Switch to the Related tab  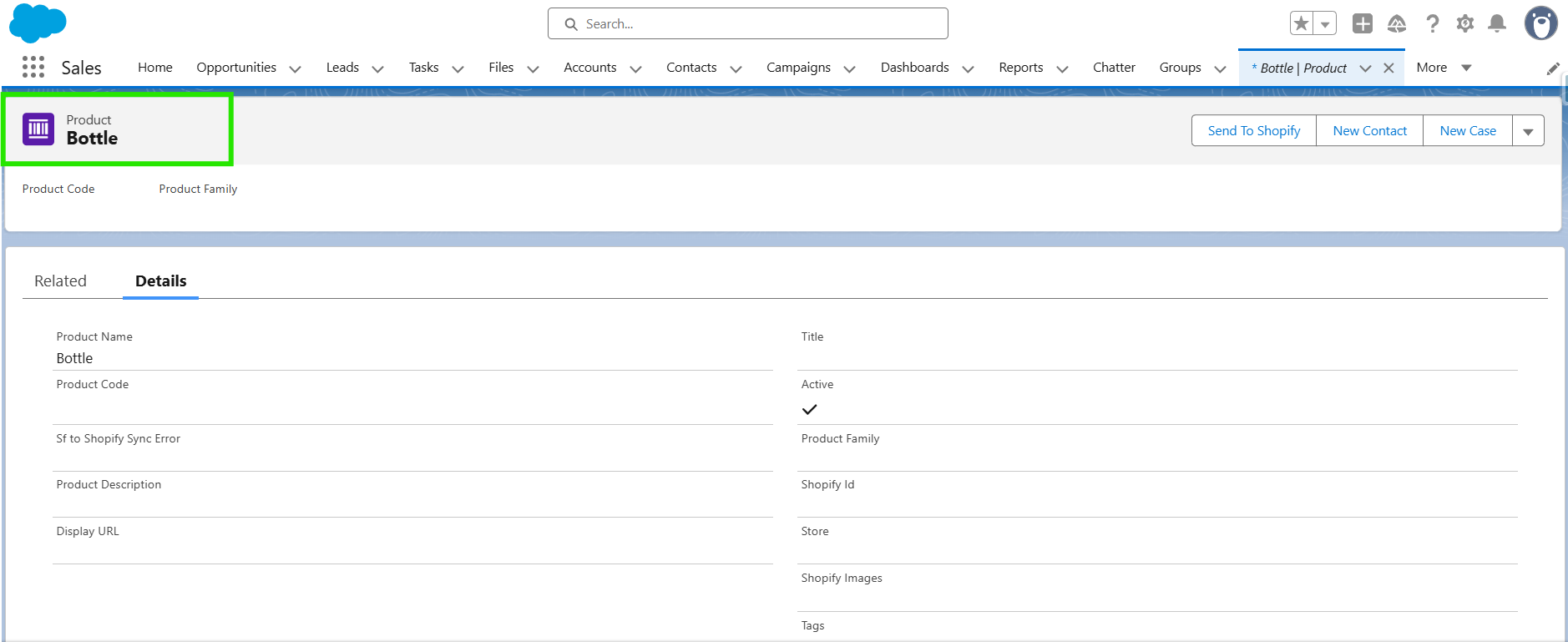pyautogui.click(x=60, y=281)
